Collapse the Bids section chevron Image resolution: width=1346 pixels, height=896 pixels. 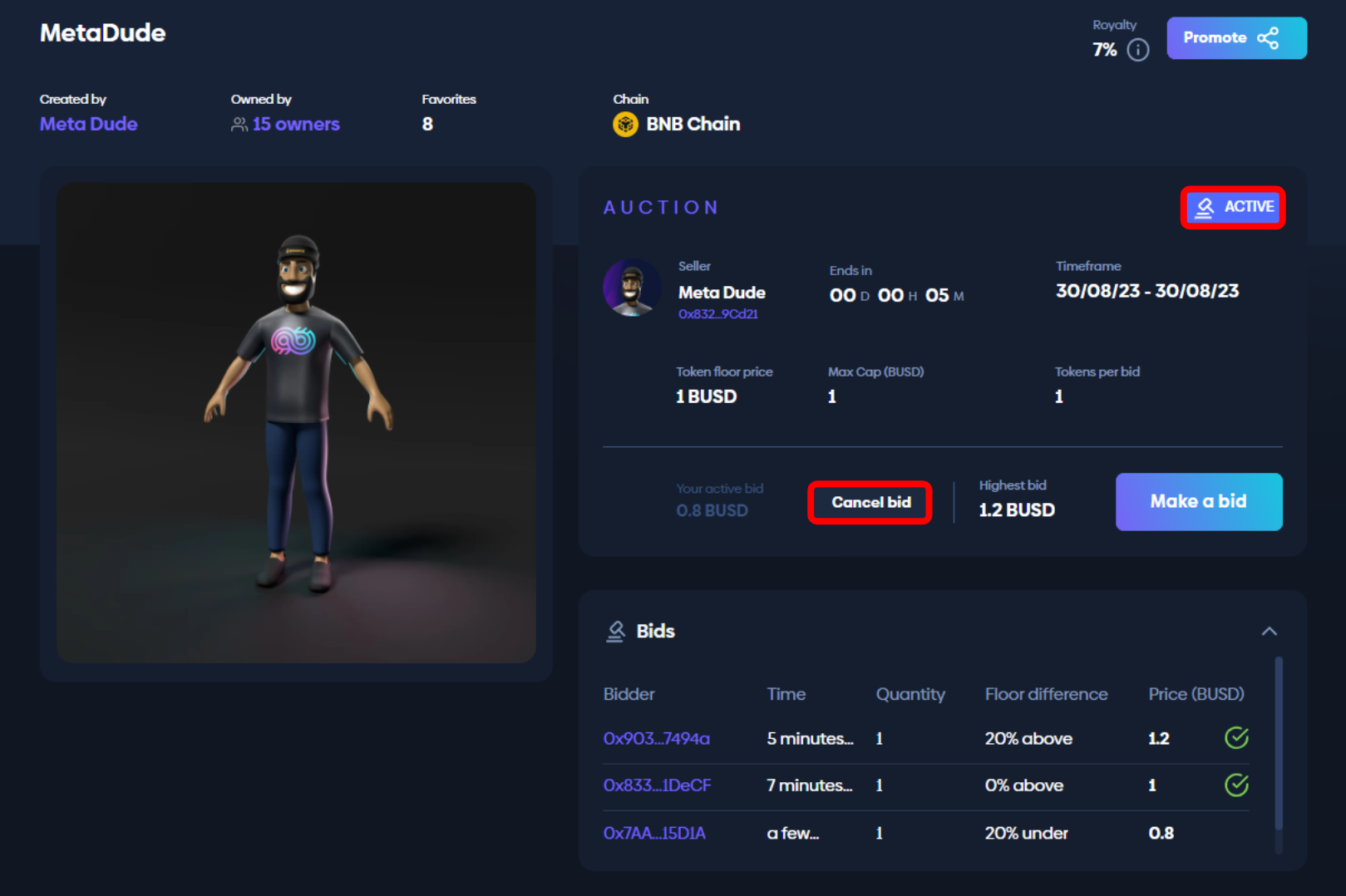point(1269,632)
